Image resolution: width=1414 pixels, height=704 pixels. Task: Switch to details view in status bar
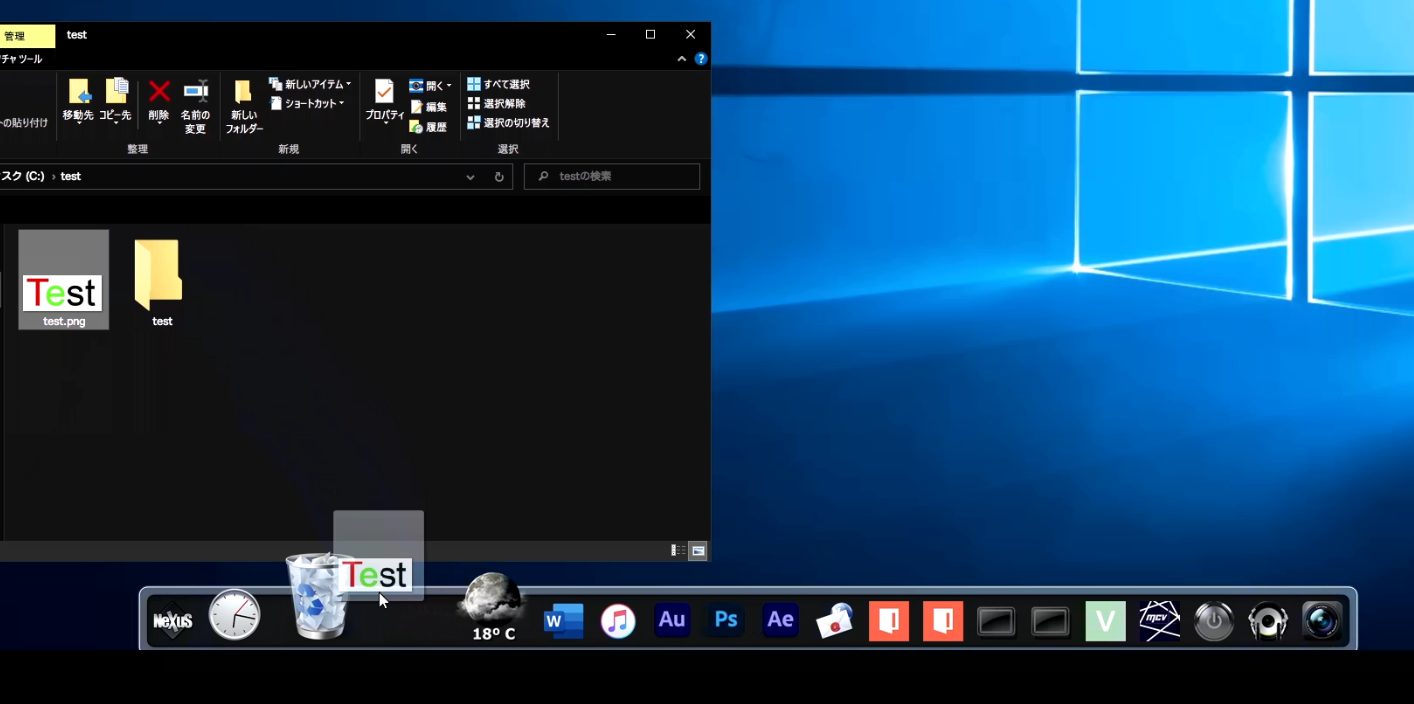(x=678, y=551)
